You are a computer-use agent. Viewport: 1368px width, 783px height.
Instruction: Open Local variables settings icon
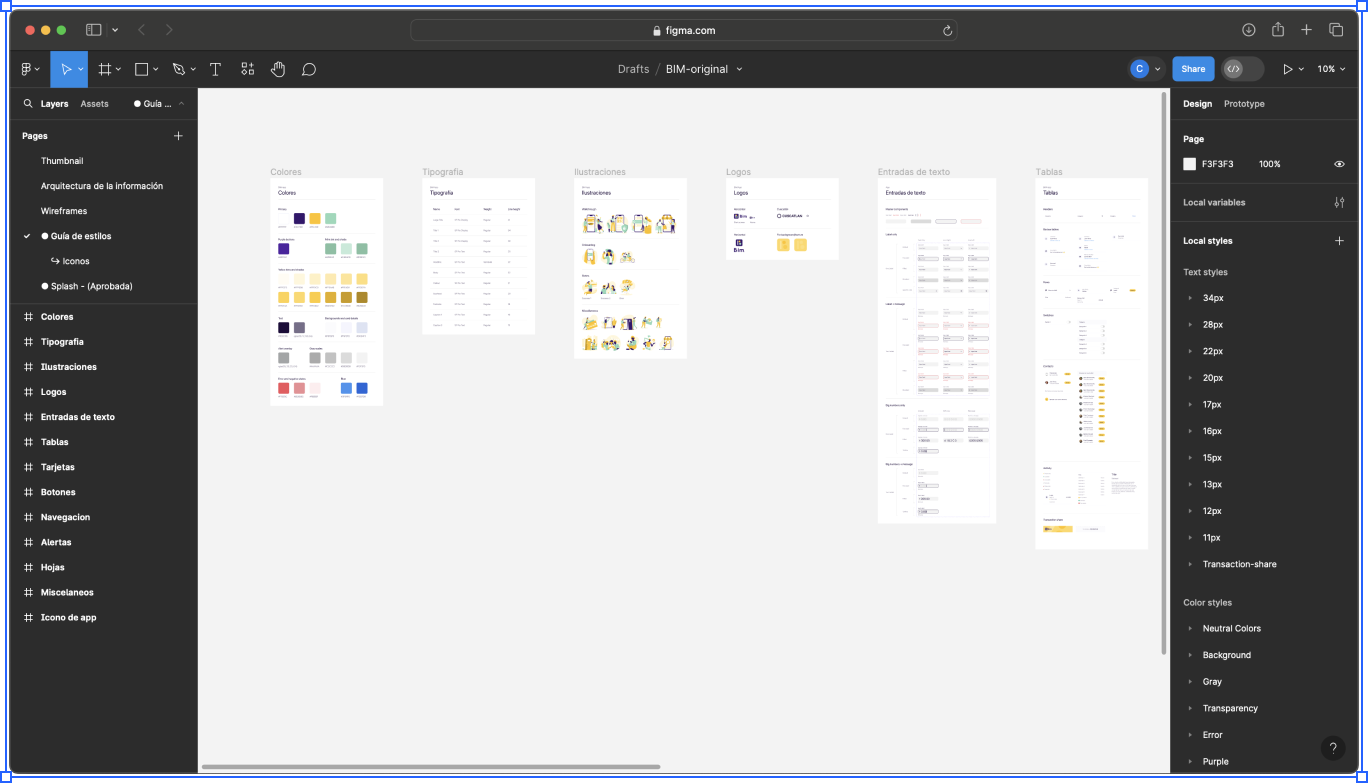pos(1339,202)
